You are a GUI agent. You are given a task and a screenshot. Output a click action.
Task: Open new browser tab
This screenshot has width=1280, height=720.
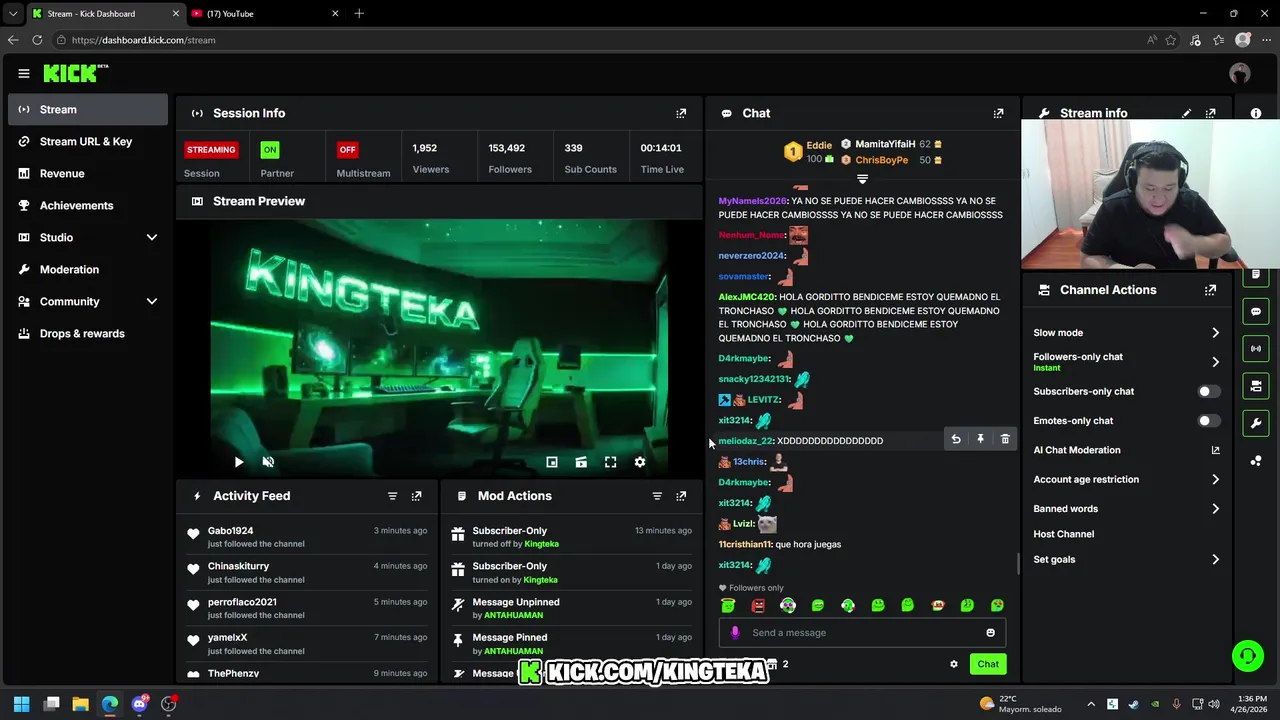(359, 14)
